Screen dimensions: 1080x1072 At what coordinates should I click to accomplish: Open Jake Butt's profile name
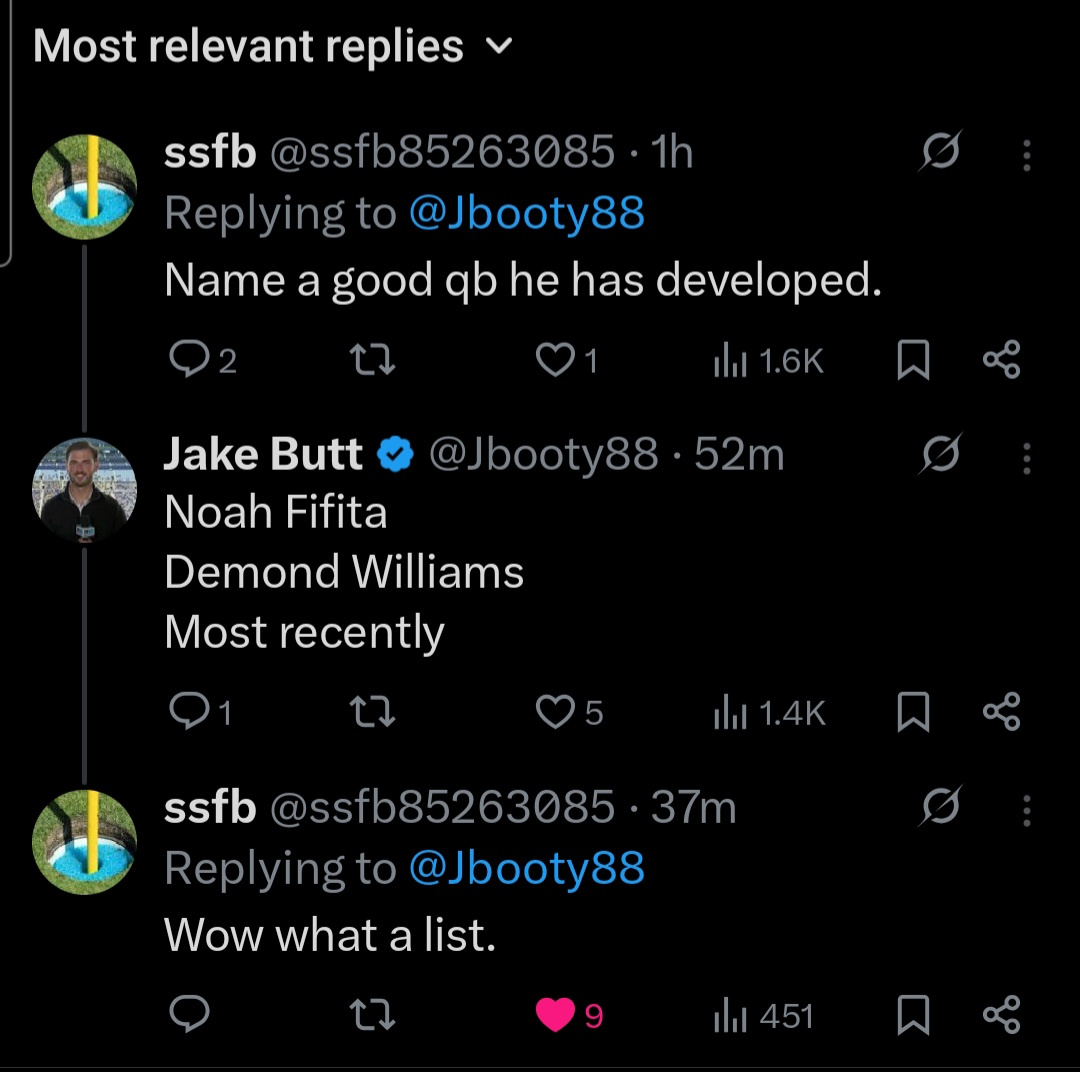point(262,455)
